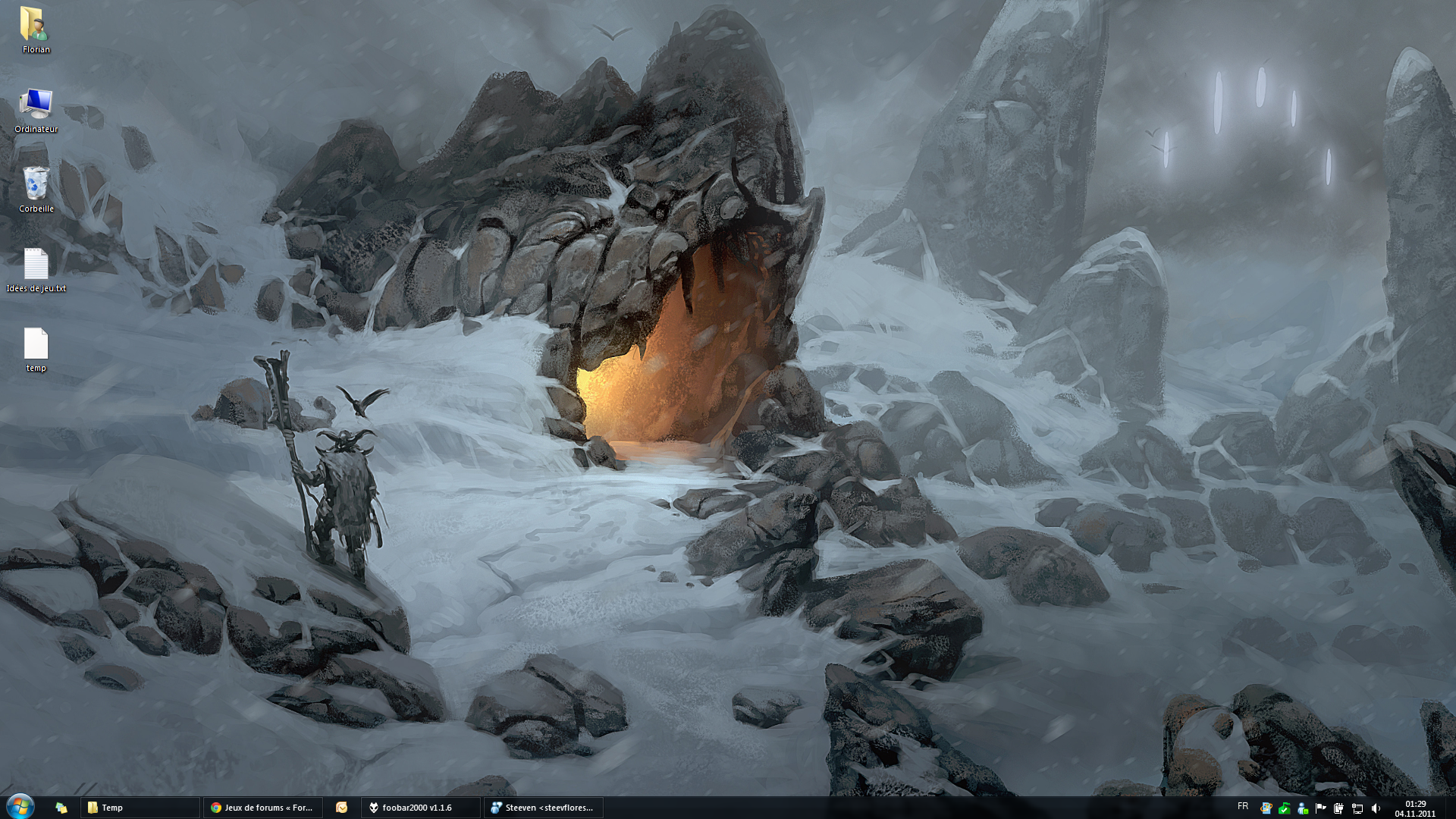Select the Florian user folder icon
1456x819 pixels.
coord(36,30)
